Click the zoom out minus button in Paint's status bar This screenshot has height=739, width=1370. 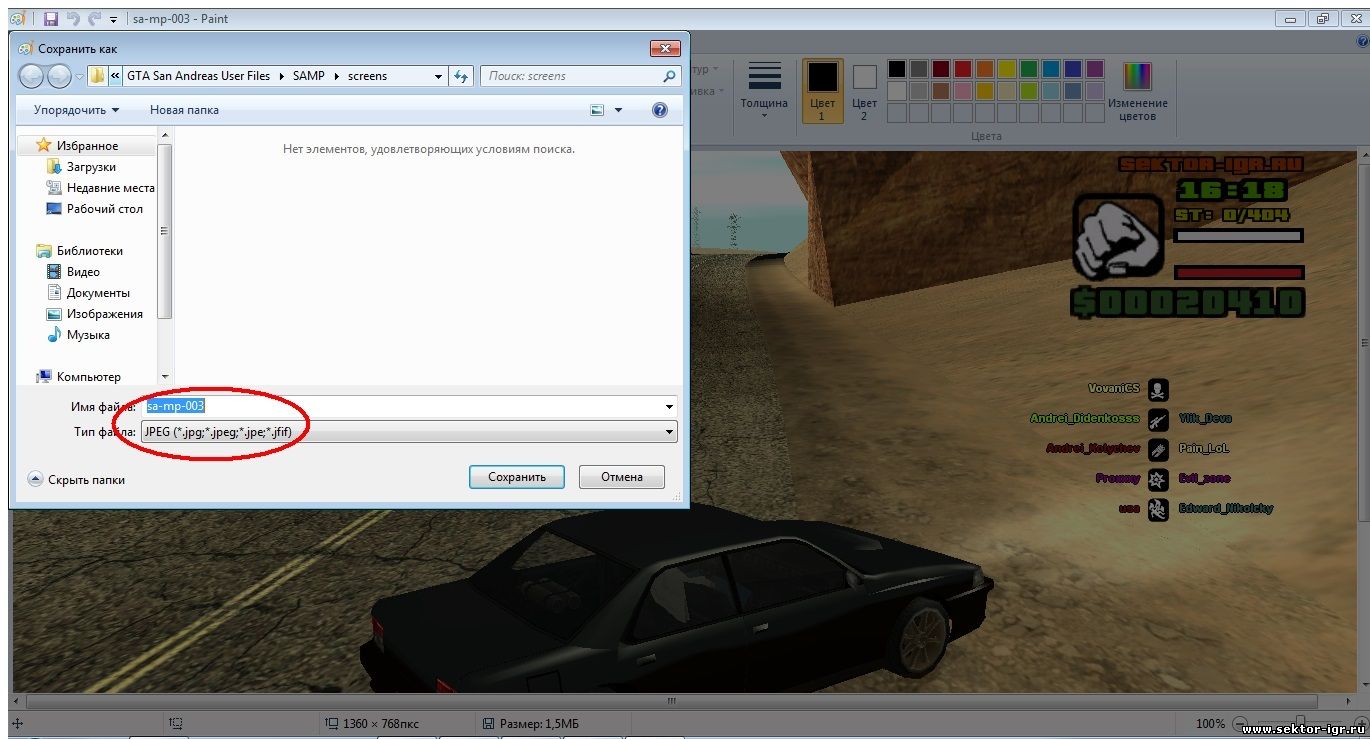[x=1238, y=724]
